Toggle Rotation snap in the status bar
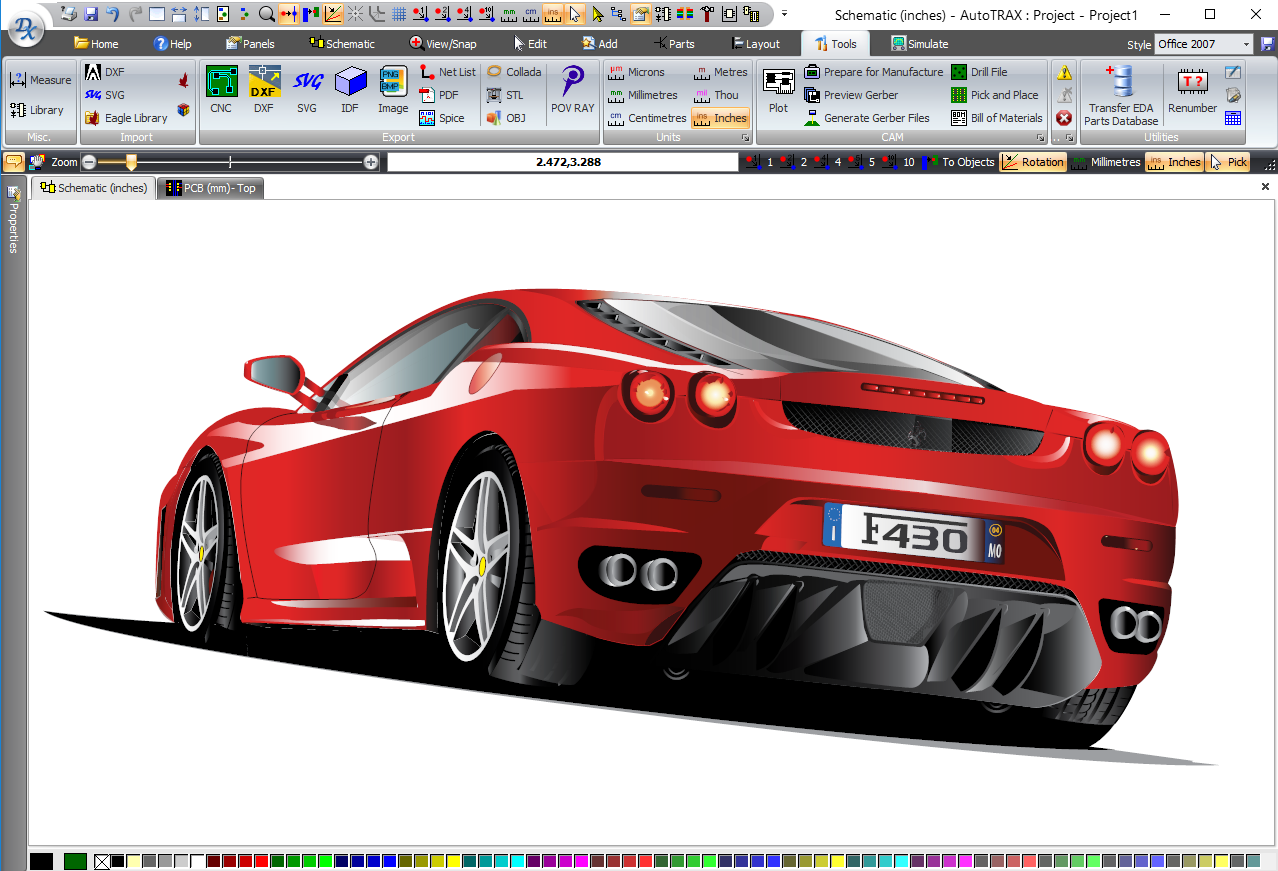Image resolution: width=1278 pixels, height=871 pixels. point(1033,162)
